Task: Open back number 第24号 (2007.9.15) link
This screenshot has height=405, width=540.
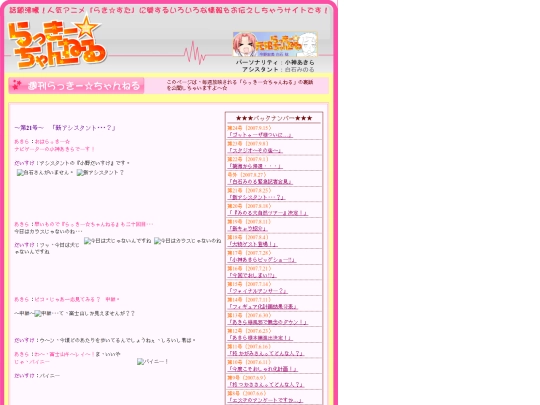Action: tap(260, 135)
